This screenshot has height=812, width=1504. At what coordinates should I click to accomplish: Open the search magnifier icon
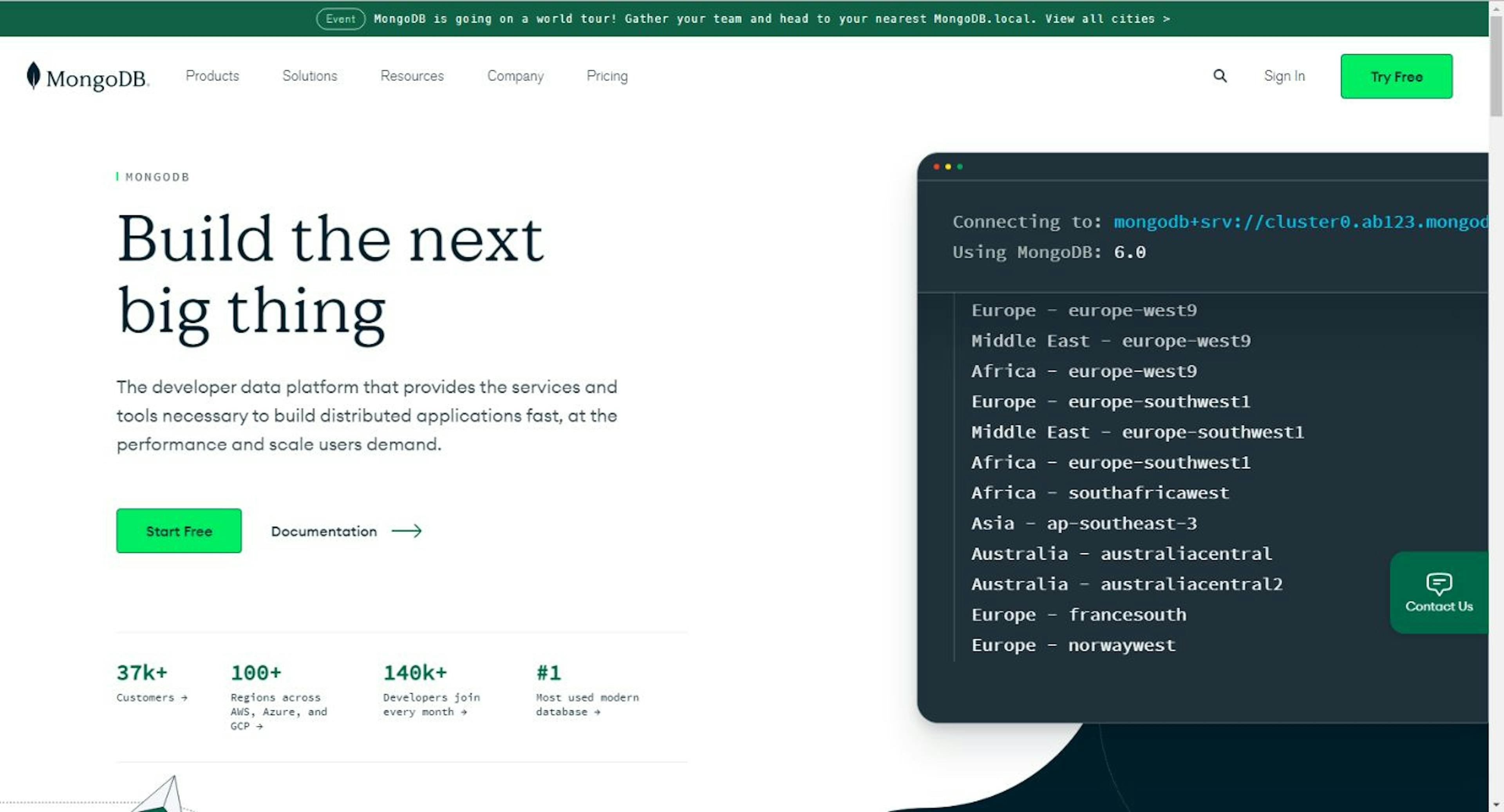(1220, 76)
